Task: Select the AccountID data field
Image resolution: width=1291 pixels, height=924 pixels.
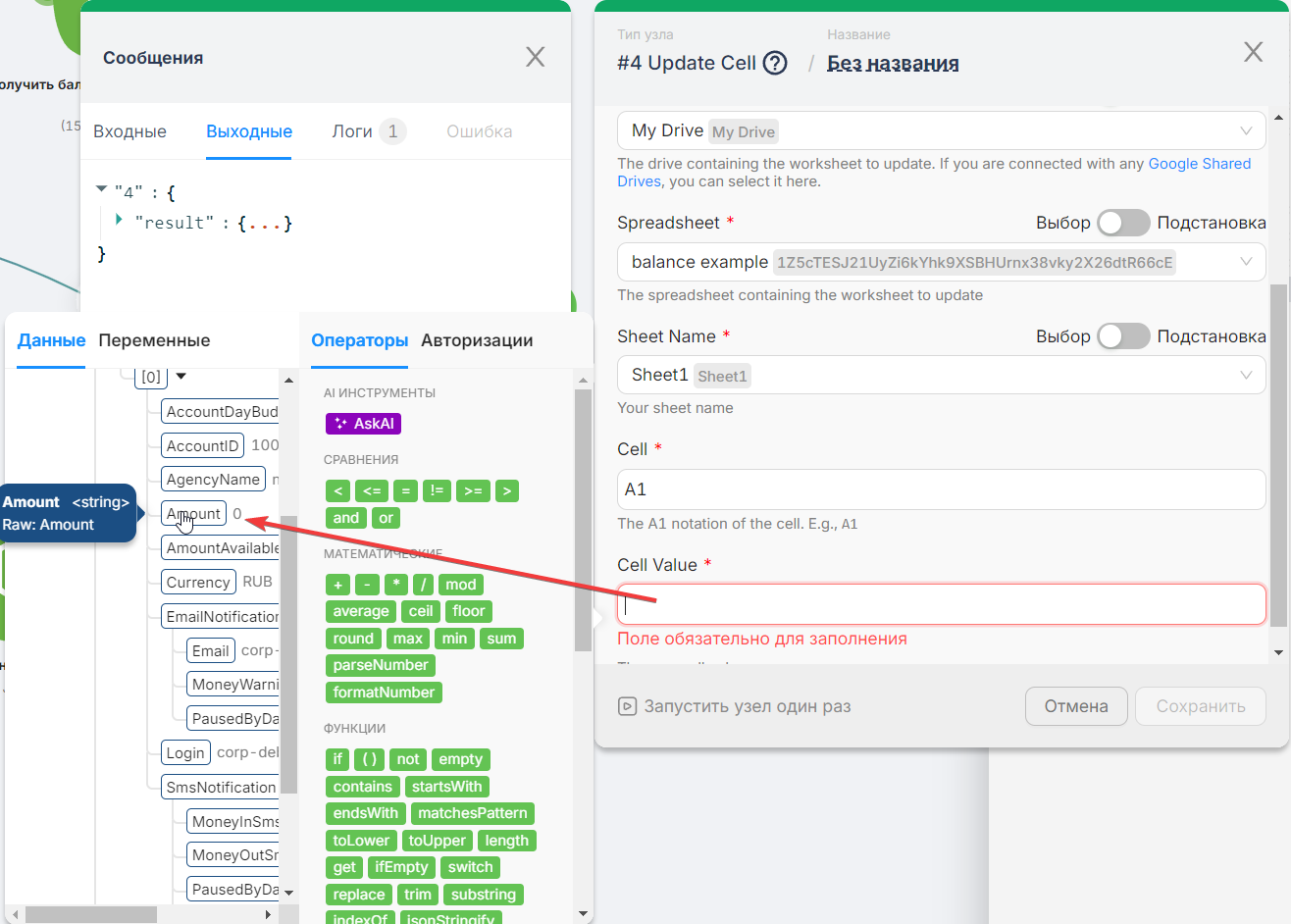Action: coord(202,445)
